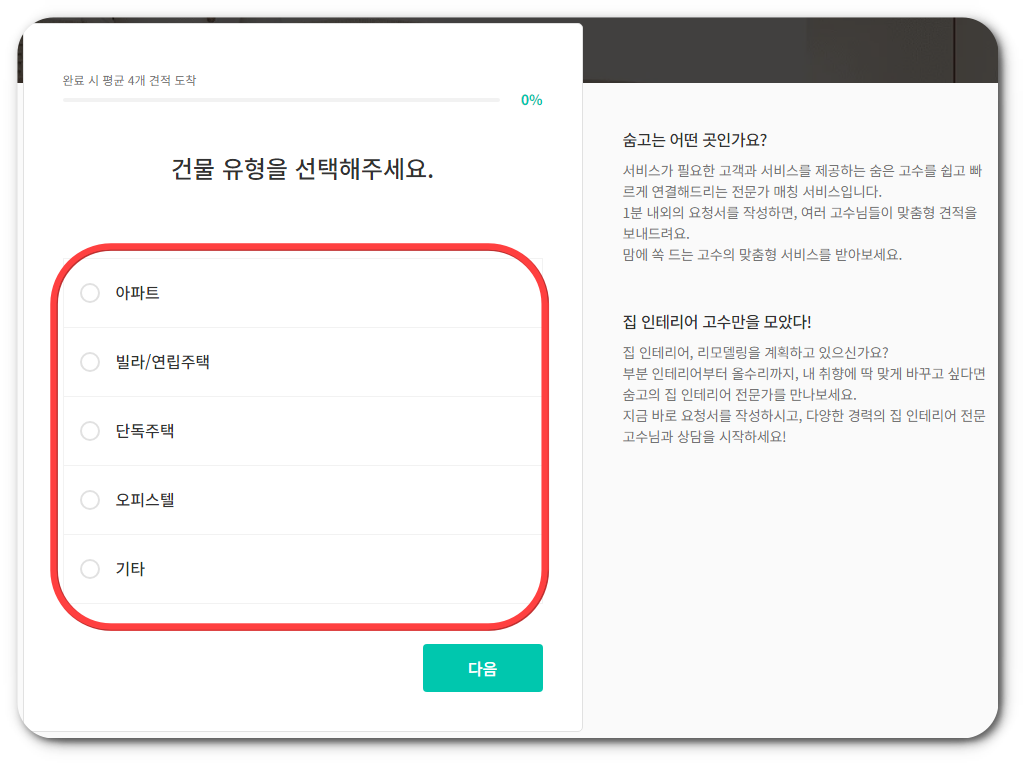This screenshot has height=763, width=1023.
Task: Click the circle next to 오피스텔
Action: coord(90,500)
